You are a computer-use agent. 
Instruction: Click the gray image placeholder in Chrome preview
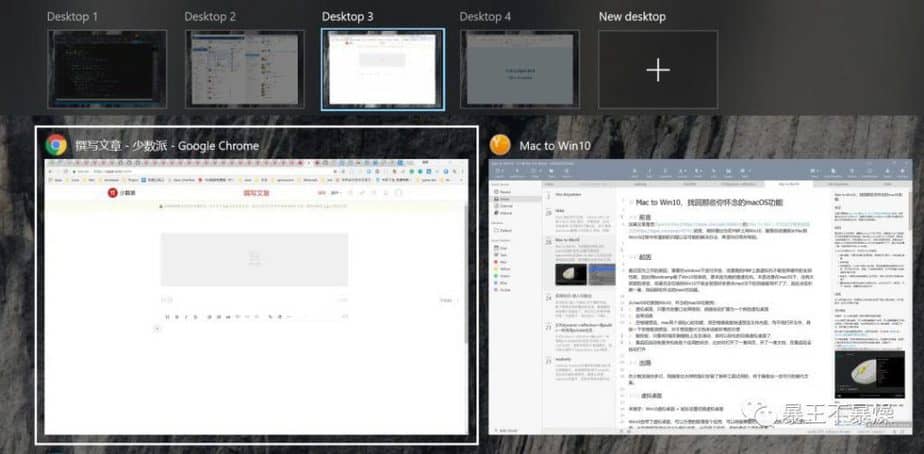(x=253, y=259)
